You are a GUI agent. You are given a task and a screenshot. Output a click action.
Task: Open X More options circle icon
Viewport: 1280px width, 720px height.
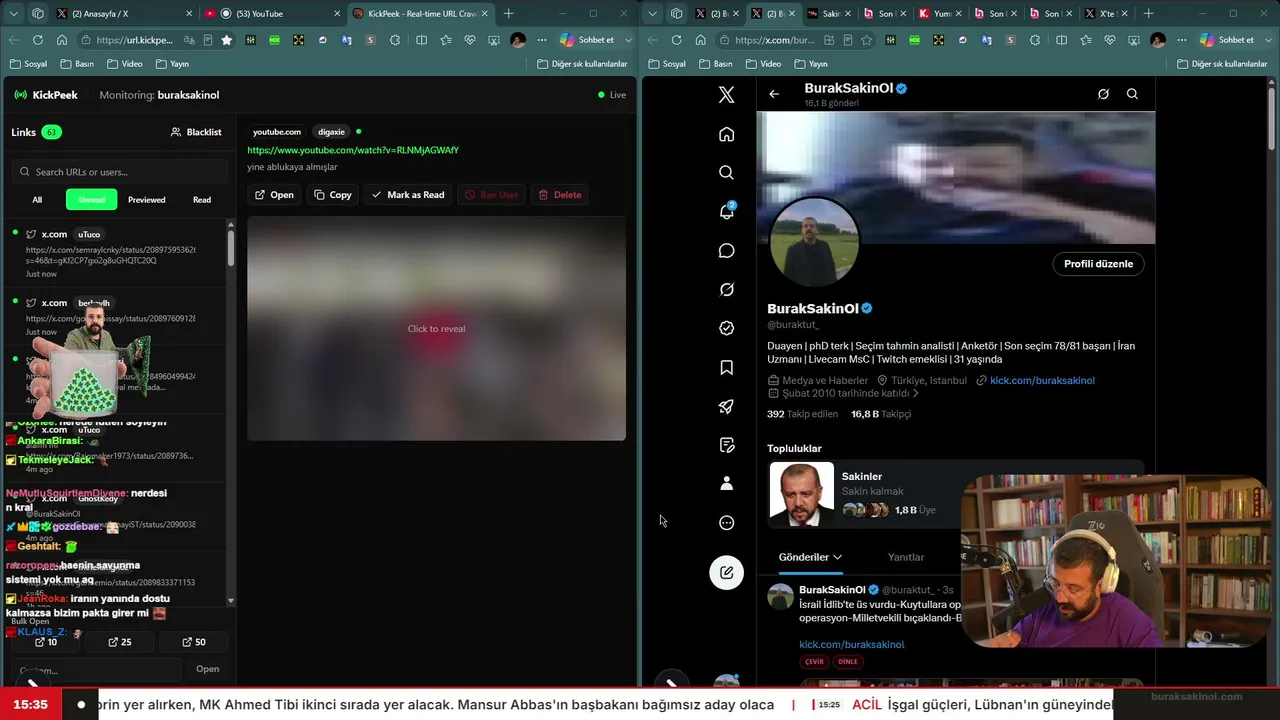(x=727, y=523)
